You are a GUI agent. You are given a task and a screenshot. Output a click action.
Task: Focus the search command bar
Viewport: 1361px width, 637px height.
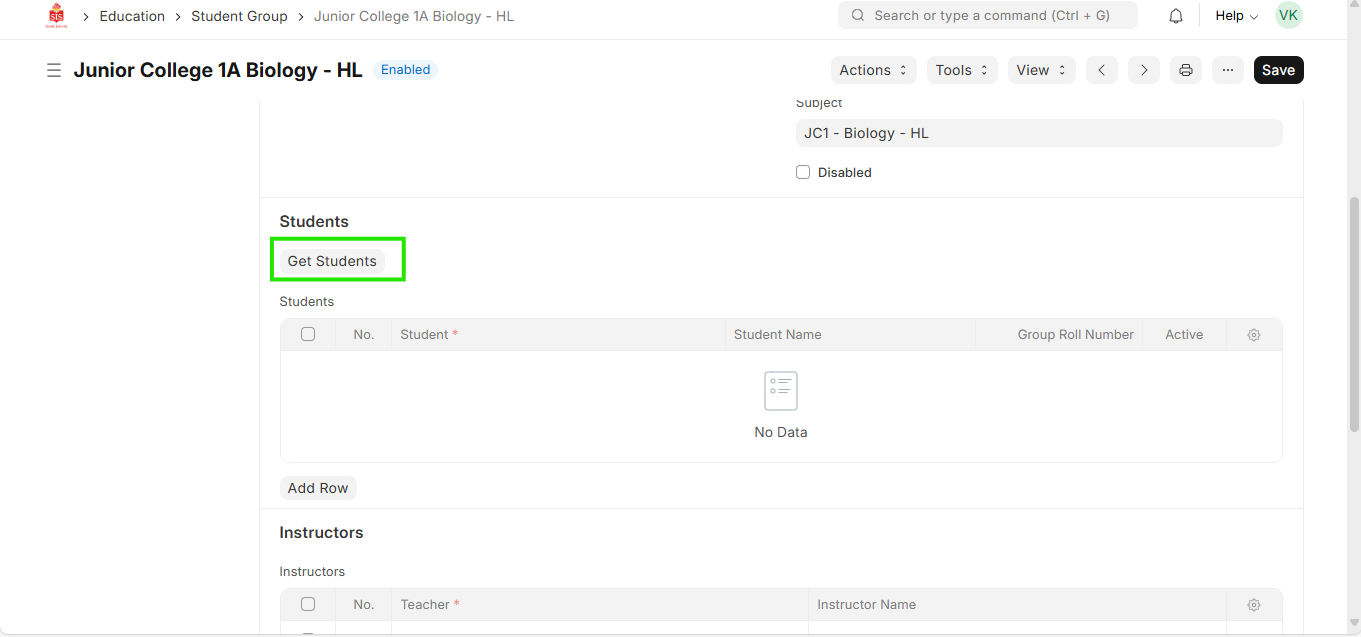[x=987, y=16]
